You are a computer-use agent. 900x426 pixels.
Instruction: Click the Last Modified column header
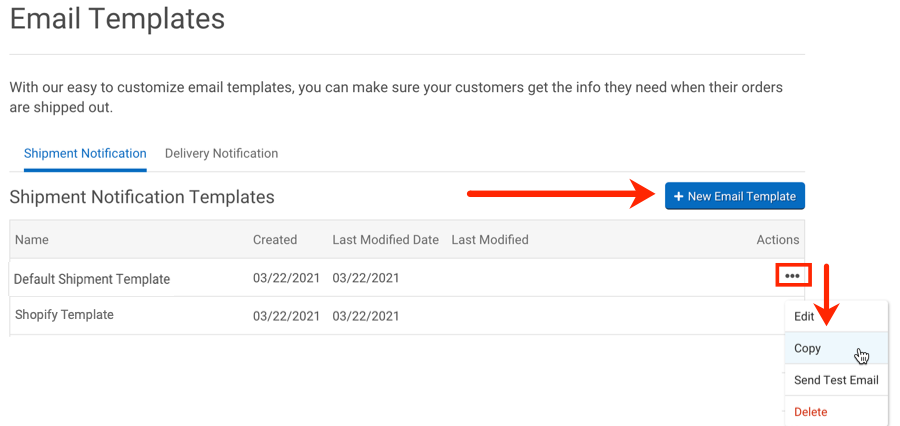[x=489, y=240]
